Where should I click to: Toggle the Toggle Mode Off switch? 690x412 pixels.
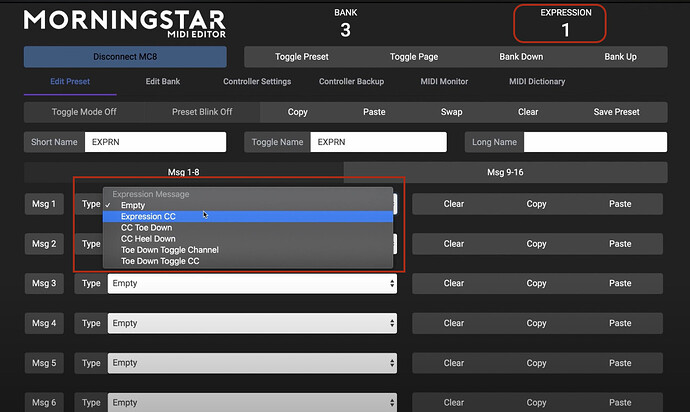click(84, 112)
